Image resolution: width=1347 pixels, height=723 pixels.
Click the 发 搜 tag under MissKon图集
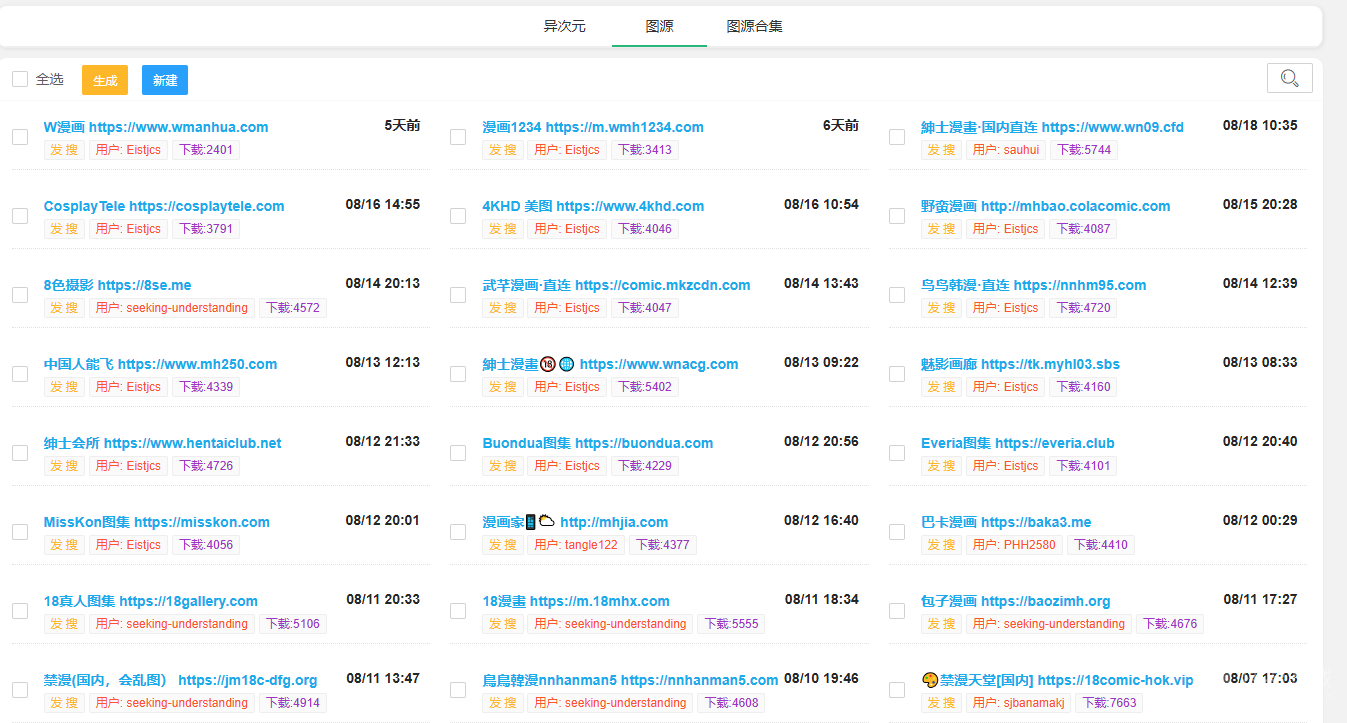[x=64, y=545]
